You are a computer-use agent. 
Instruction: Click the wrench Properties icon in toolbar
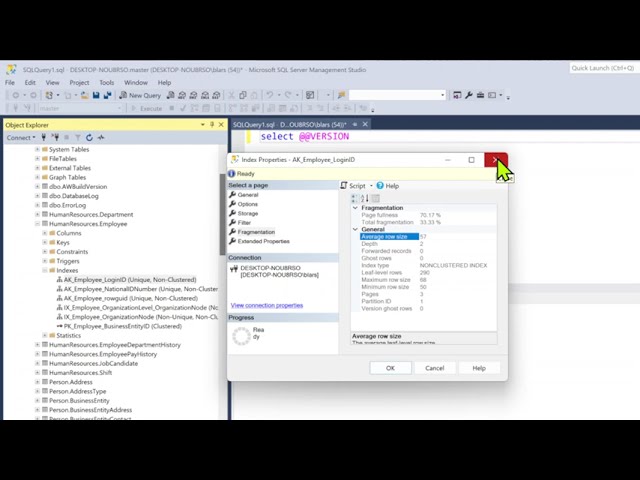tap(469, 95)
